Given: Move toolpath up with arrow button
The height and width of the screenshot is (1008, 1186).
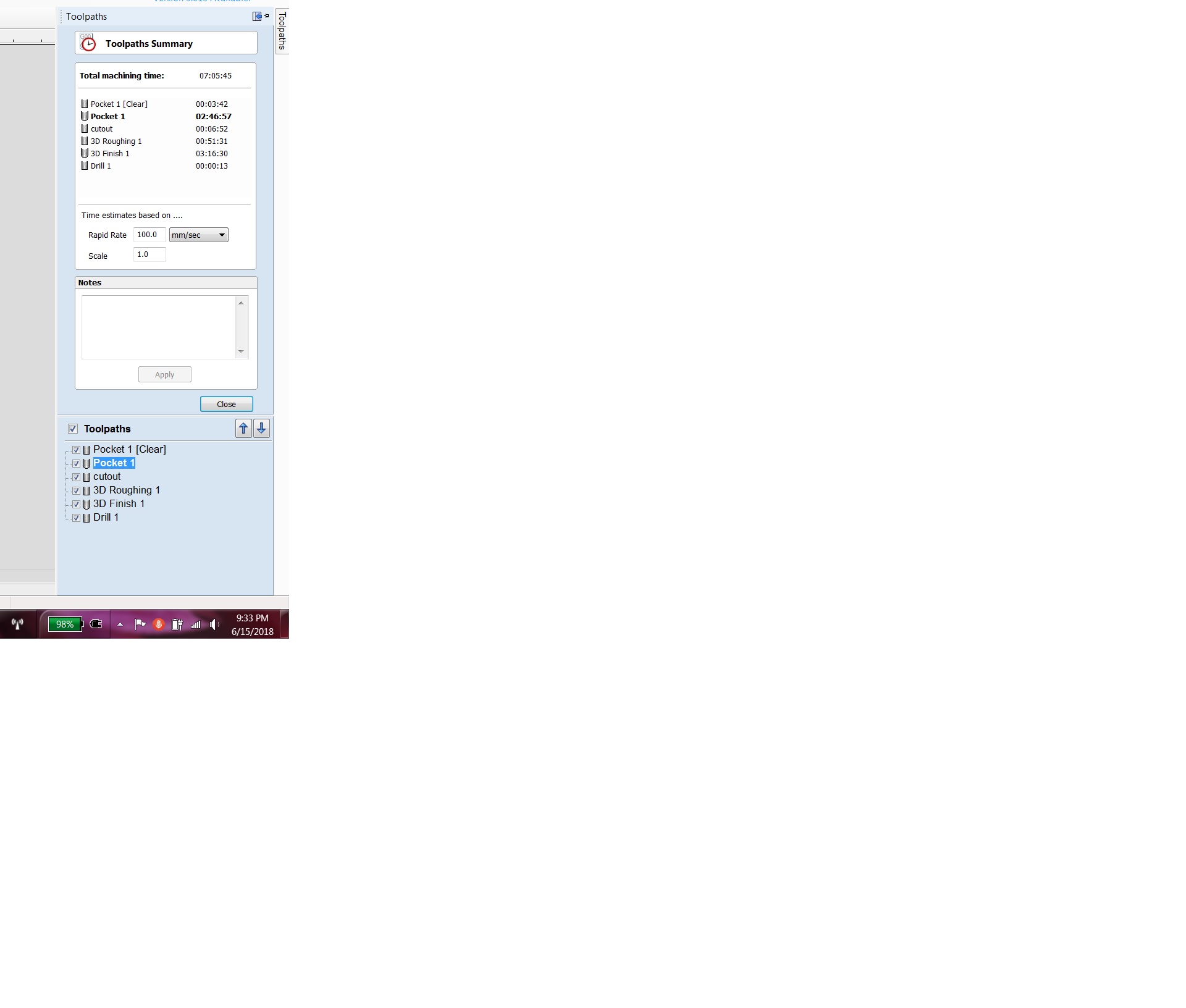Looking at the screenshot, I should click(x=243, y=429).
